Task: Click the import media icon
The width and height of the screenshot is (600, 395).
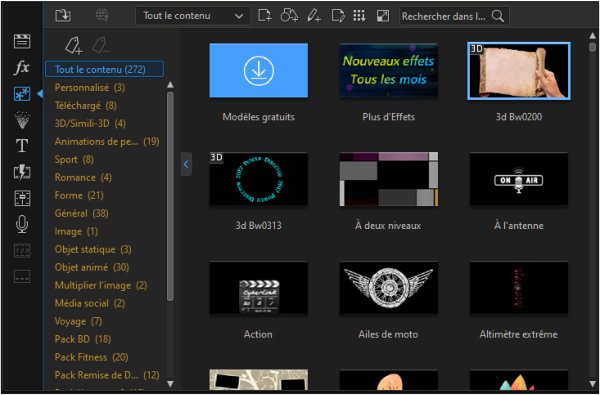Action: tap(63, 16)
